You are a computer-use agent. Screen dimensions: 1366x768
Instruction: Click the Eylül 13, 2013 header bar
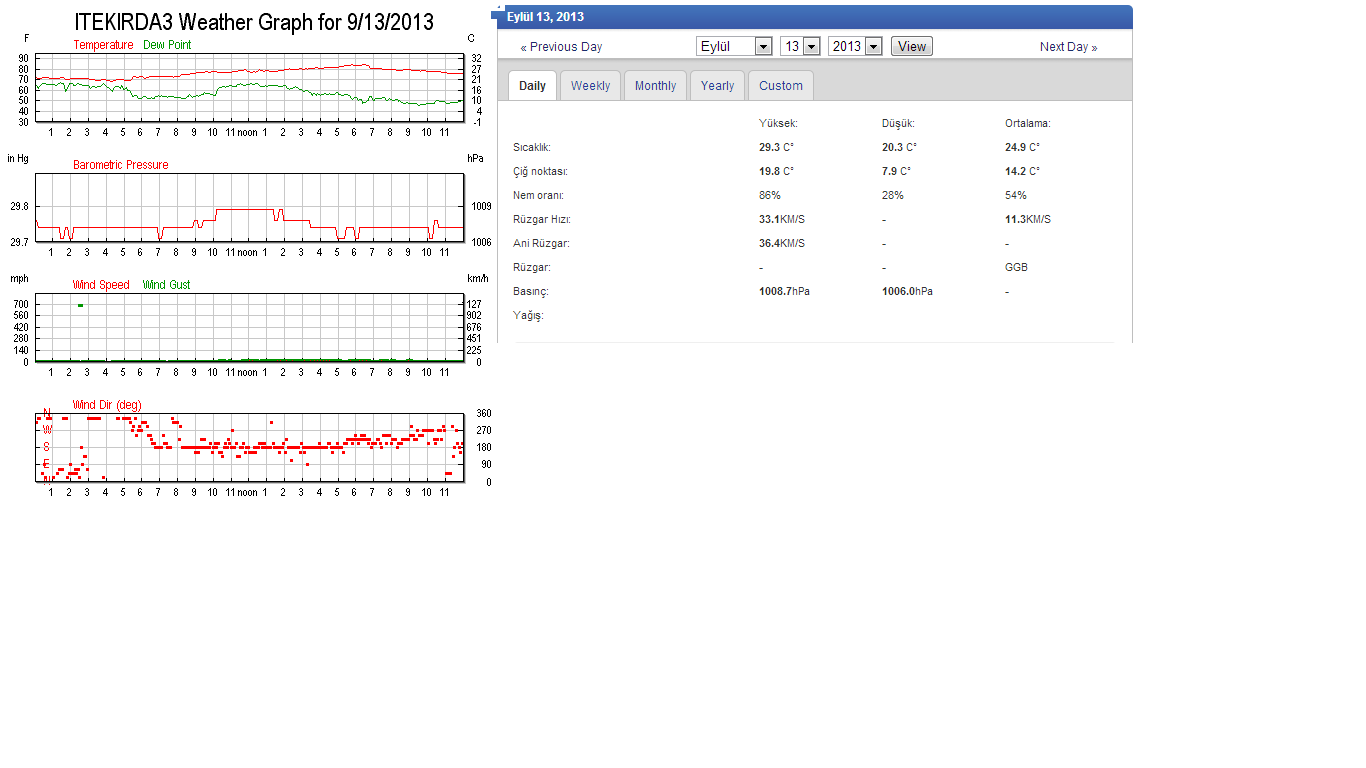pos(812,17)
